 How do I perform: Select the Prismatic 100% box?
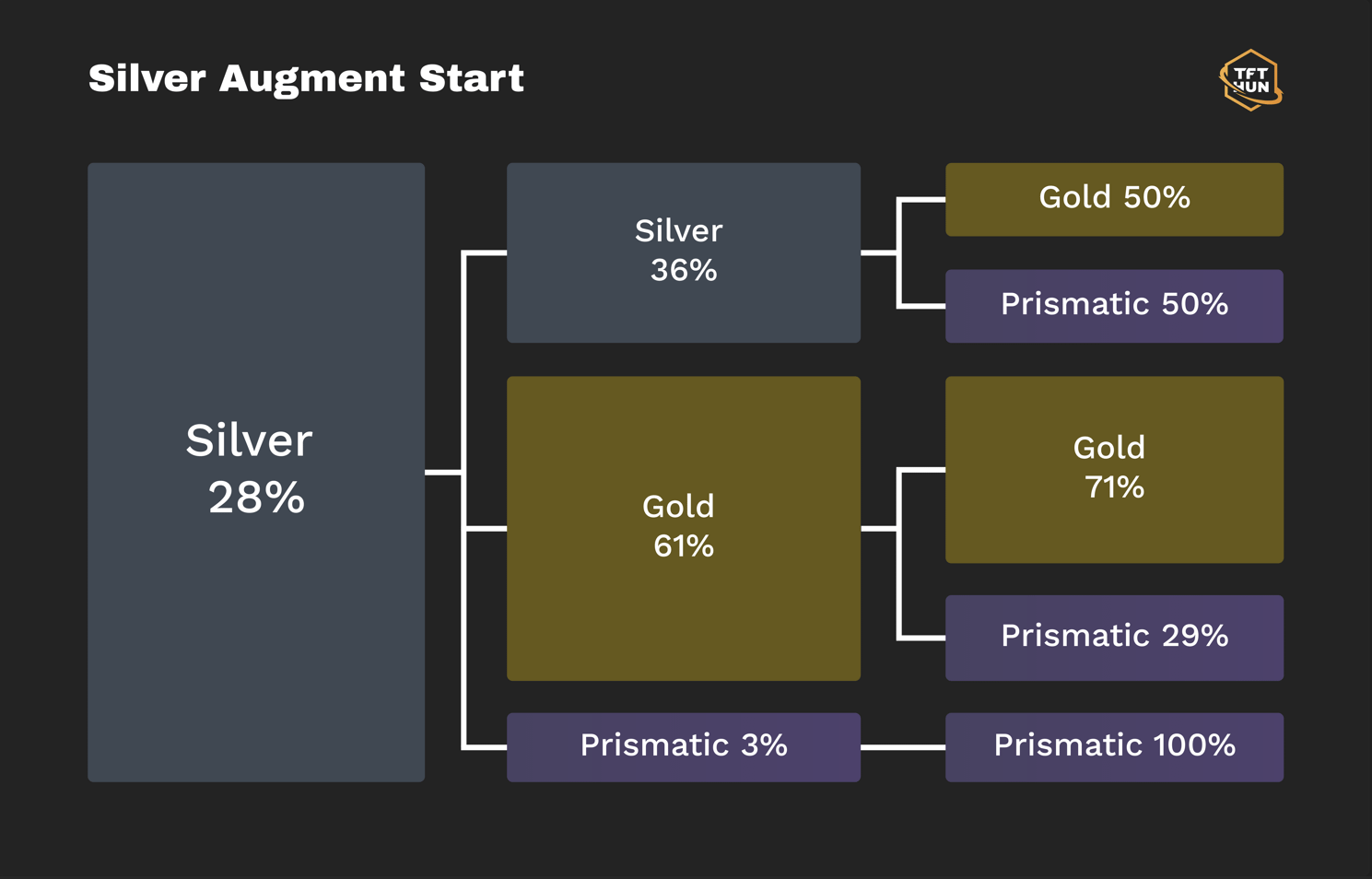tap(1114, 747)
